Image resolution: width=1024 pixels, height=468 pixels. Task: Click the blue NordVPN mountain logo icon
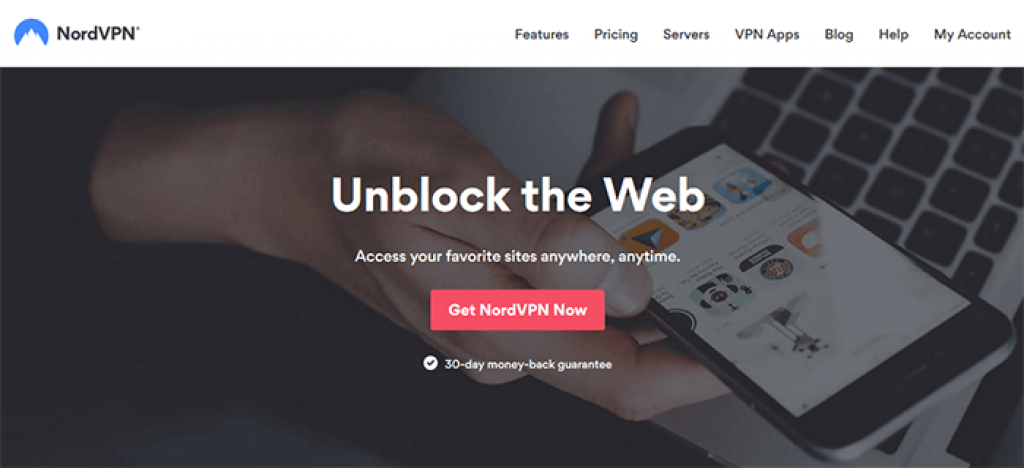[x=31, y=33]
